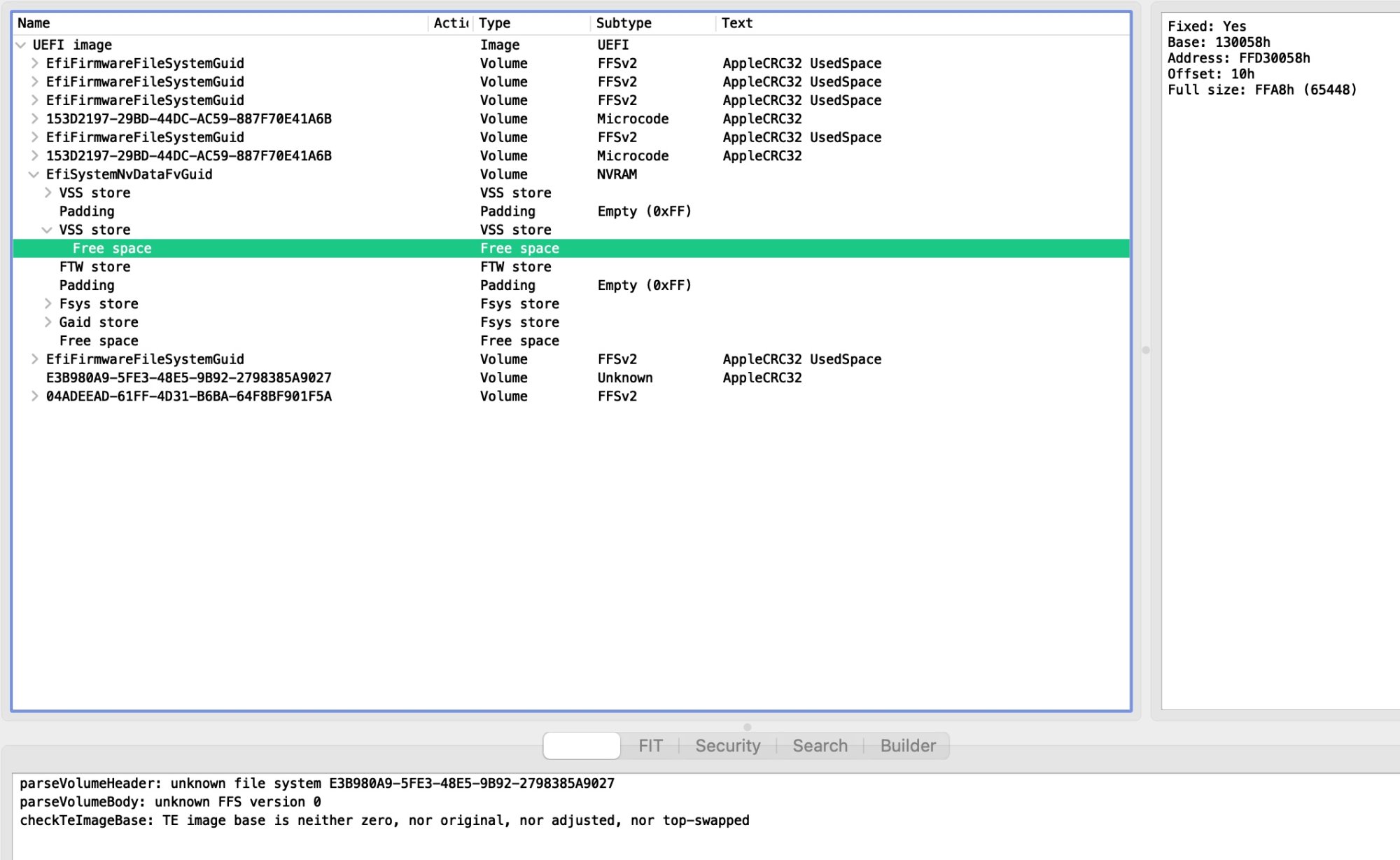The height and width of the screenshot is (860, 1400).
Task: Switch to the FIT tab
Action: click(650, 746)
